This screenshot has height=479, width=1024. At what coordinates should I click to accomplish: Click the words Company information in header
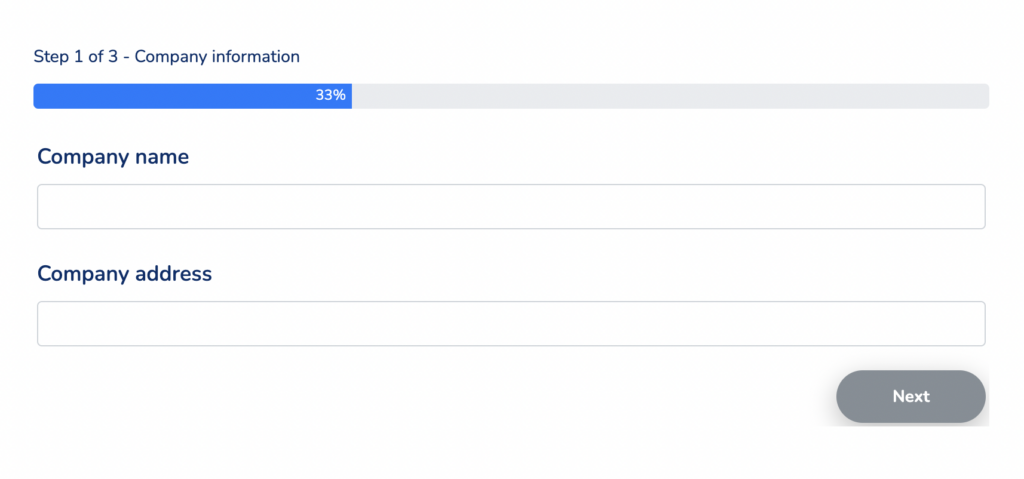[217, 58]
